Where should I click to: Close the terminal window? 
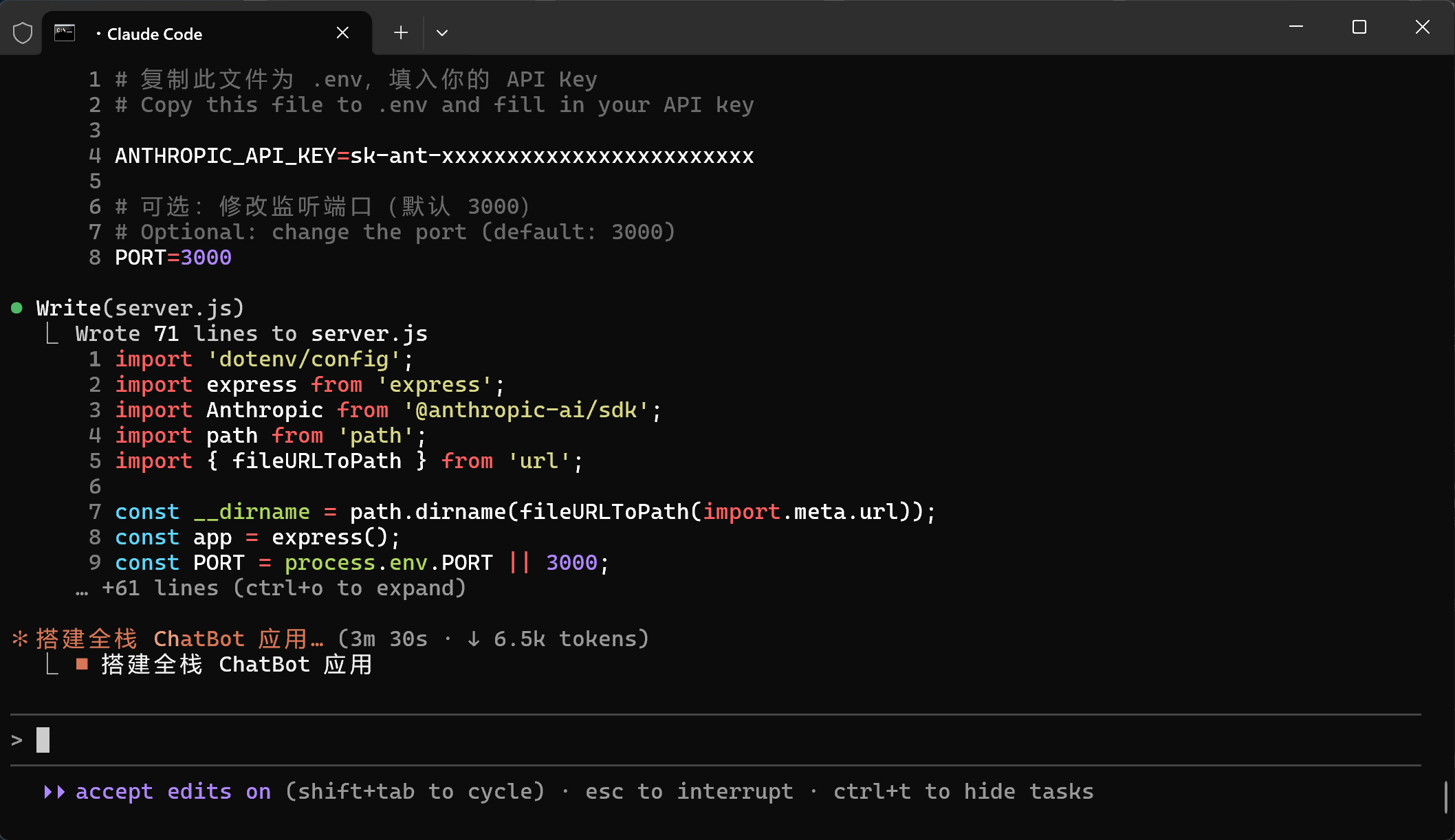coord(1423,27)
